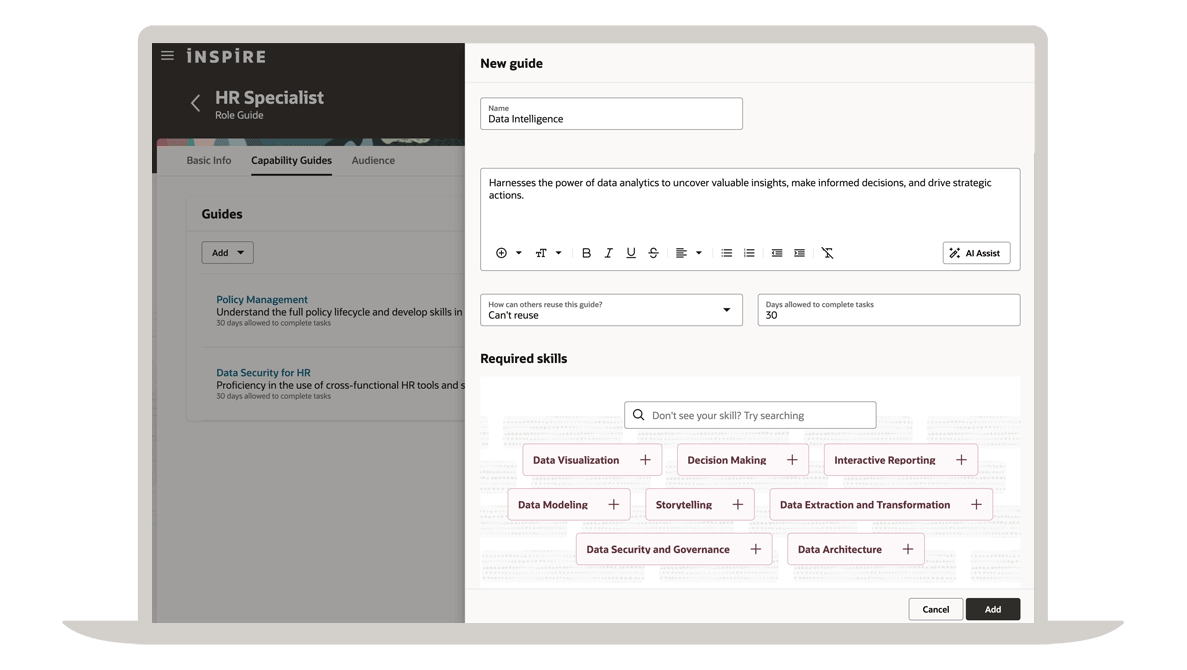
Task: Go back using the arrow beside HR Specialist
Action: click(x=195, y=103)
